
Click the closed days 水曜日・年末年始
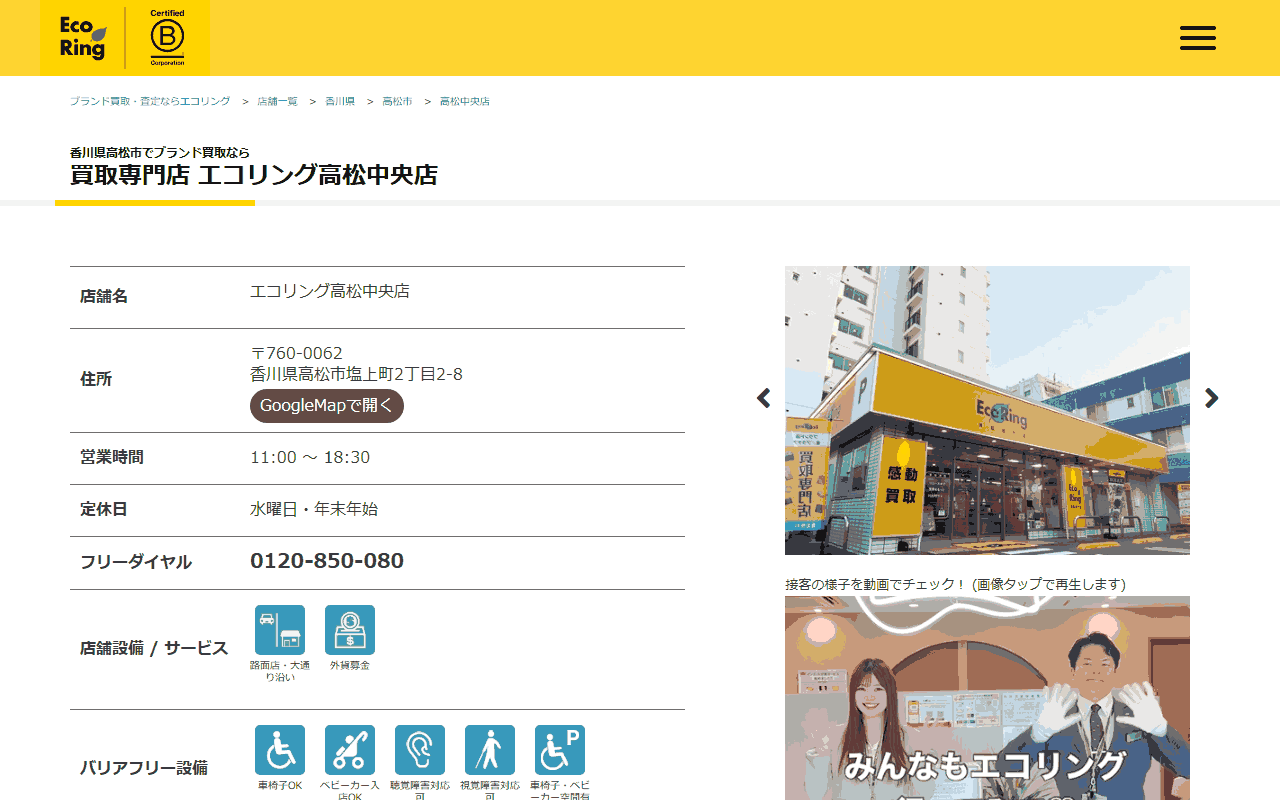(314, 509)
